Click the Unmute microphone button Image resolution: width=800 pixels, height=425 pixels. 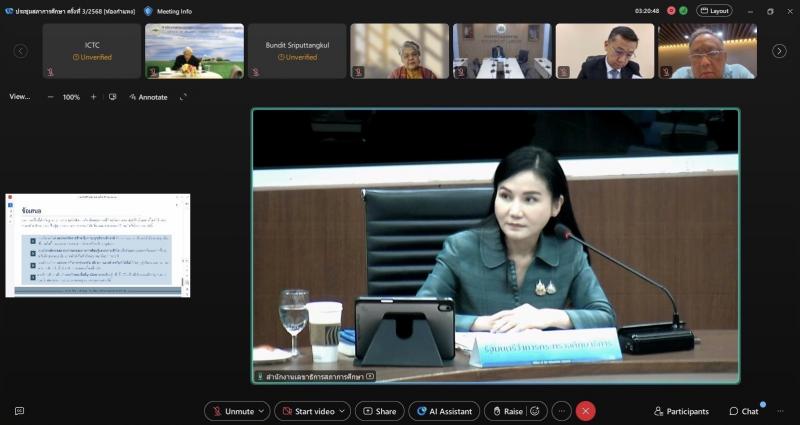click(x=233, y=411)
